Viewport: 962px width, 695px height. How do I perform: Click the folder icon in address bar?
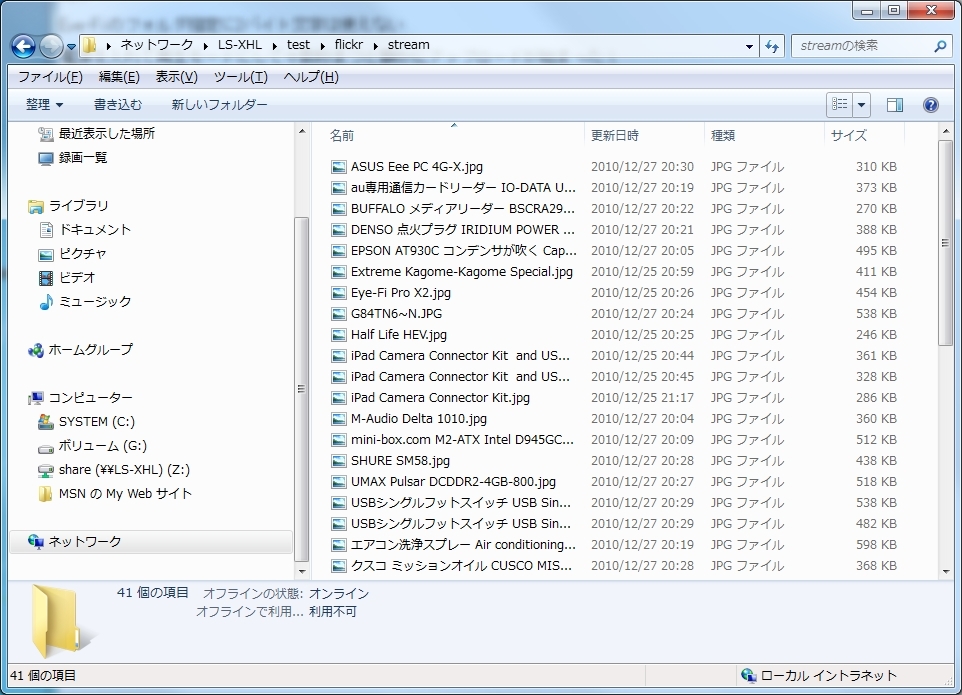click(90, 45)
